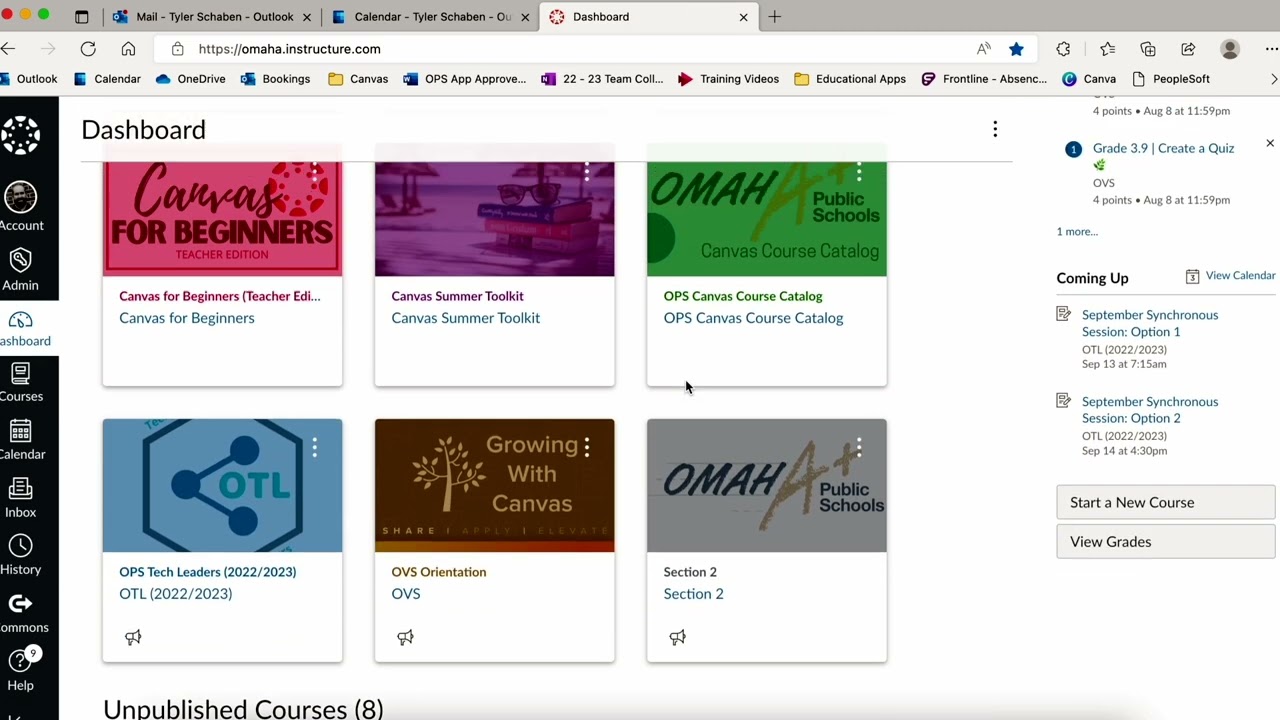
Task: Open Educational Apps bookmark folder
Action: click(850, 79)
